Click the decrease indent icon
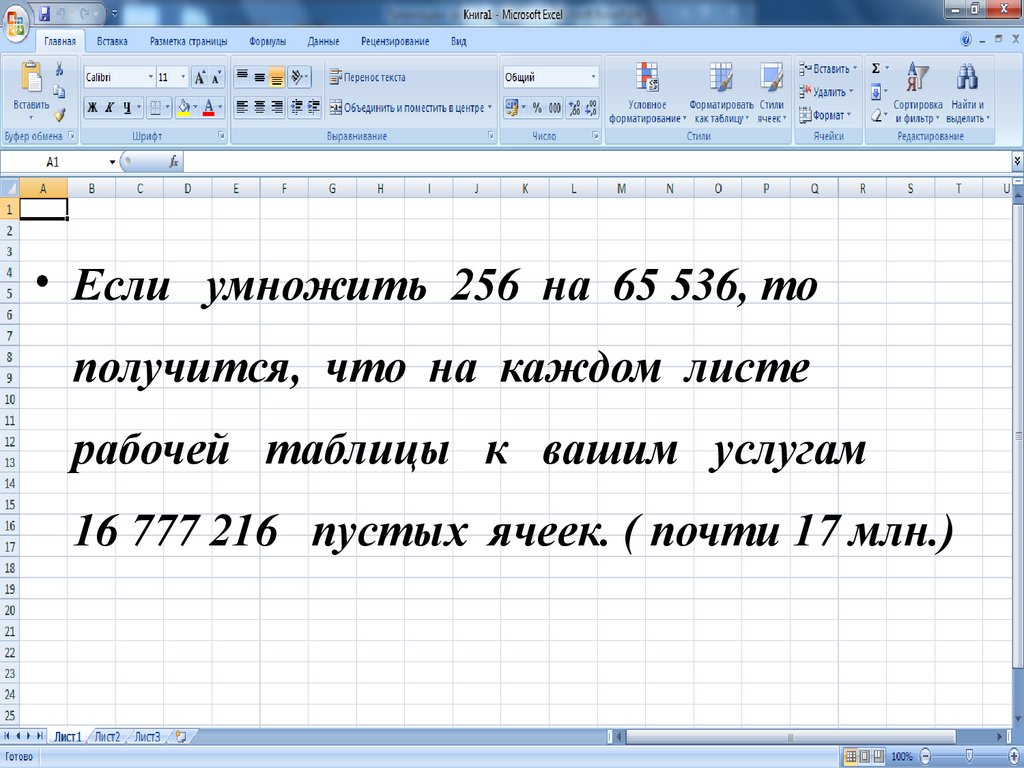 coord(296,107)
